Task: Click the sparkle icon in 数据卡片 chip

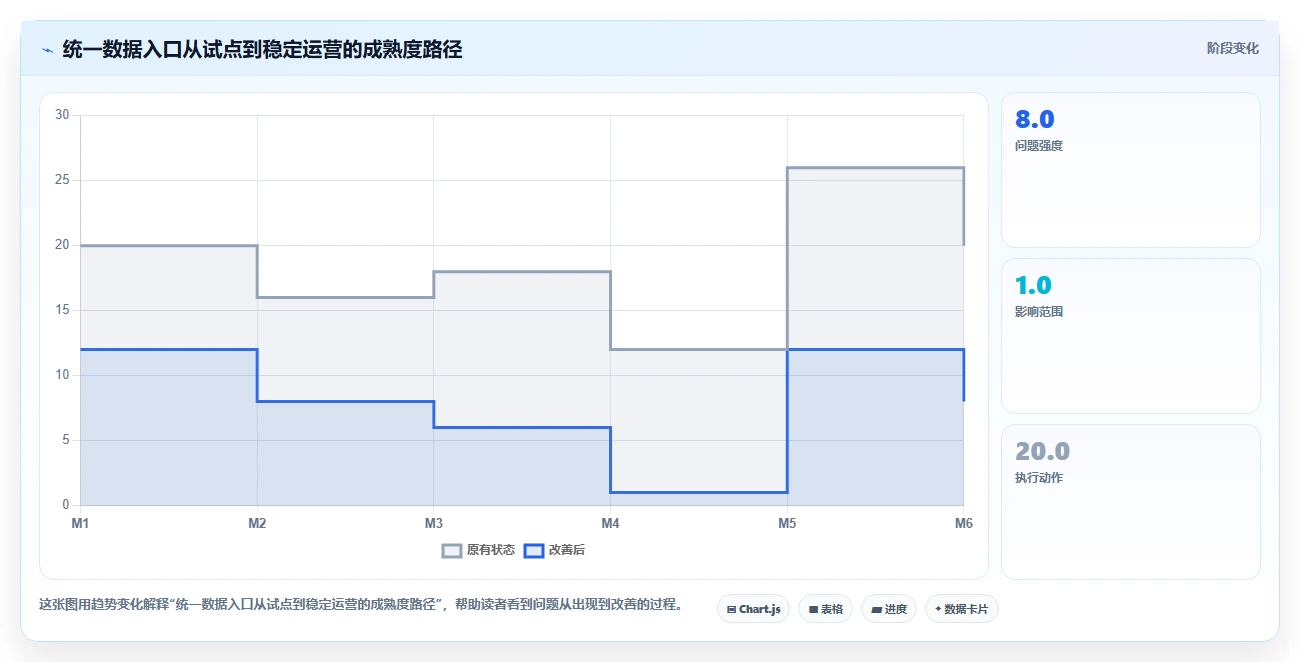Action: pyautogui.click(x=938, y=609)
